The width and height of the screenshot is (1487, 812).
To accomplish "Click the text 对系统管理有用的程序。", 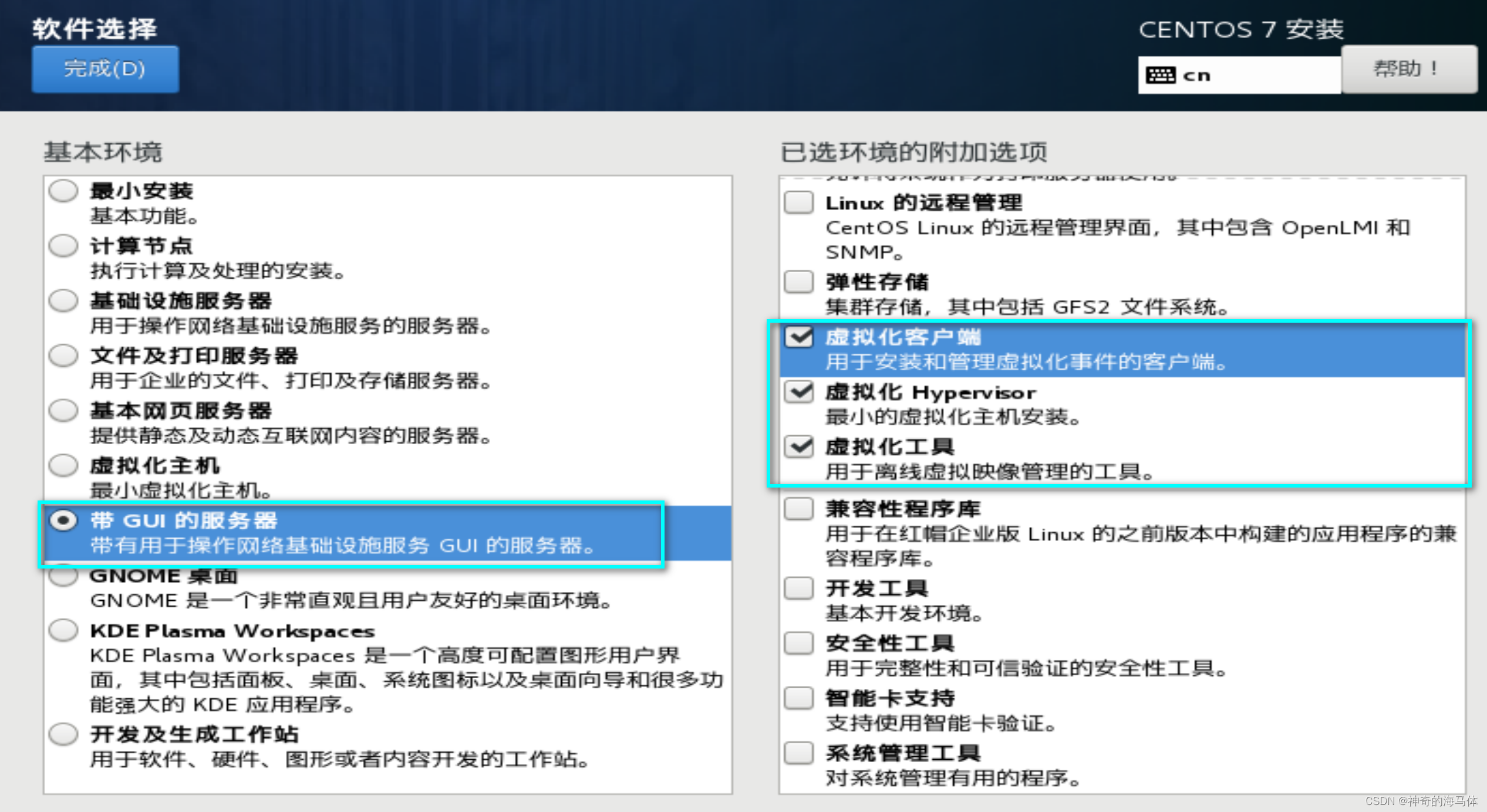I will 953,778.
